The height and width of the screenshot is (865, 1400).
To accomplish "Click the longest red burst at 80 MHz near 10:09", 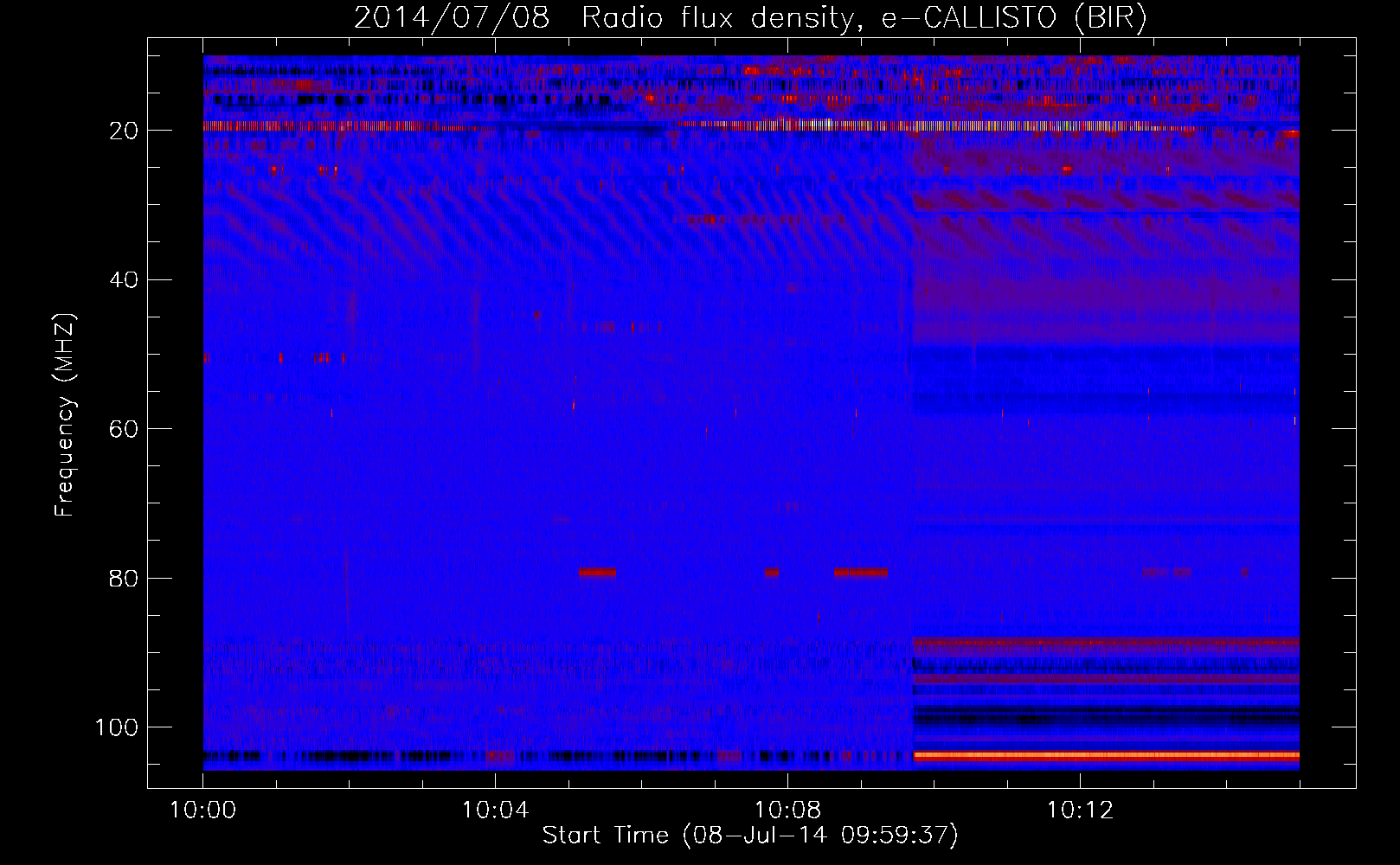I will (x=860, y=572).
